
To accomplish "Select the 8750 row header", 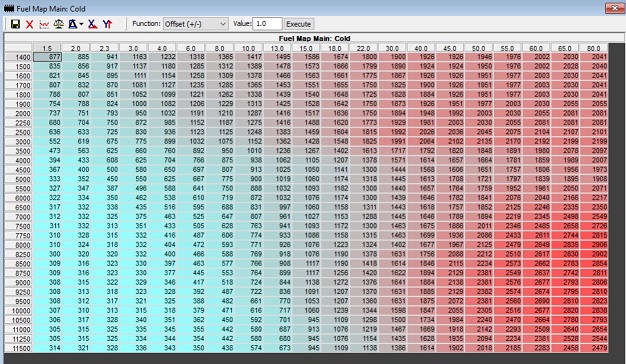I will pos(19,273).
